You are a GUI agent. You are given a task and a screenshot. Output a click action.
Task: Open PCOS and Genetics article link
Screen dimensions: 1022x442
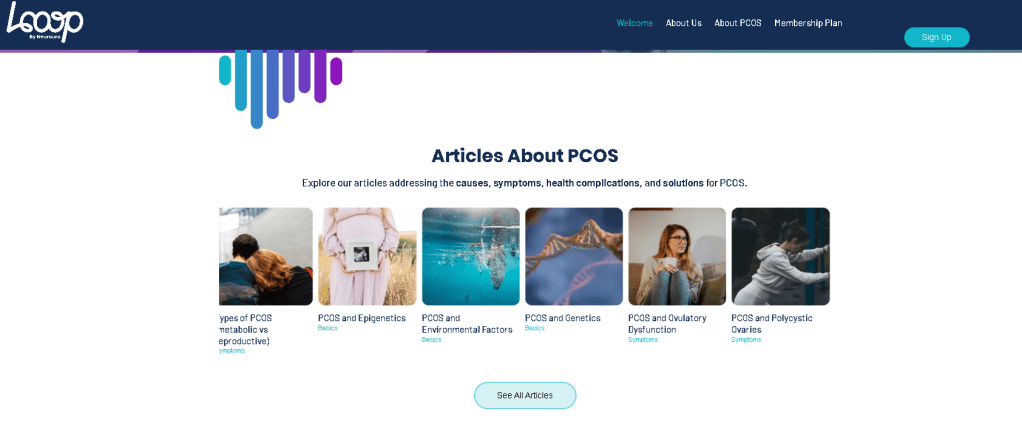pos(562,318)
